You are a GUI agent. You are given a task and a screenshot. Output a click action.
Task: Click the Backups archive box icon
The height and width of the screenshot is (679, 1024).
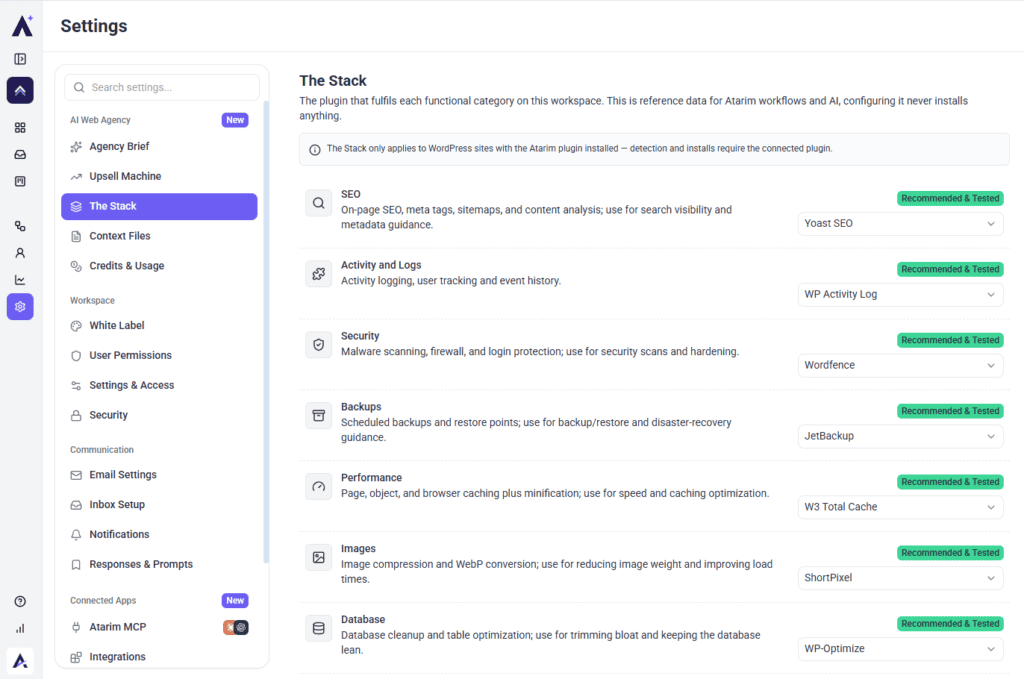click(x=319, y=416)
